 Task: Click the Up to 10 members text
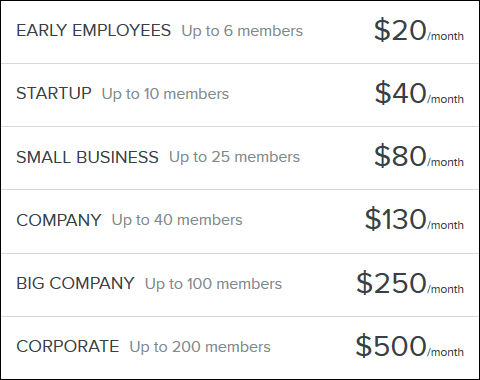[x=165, y=94]
